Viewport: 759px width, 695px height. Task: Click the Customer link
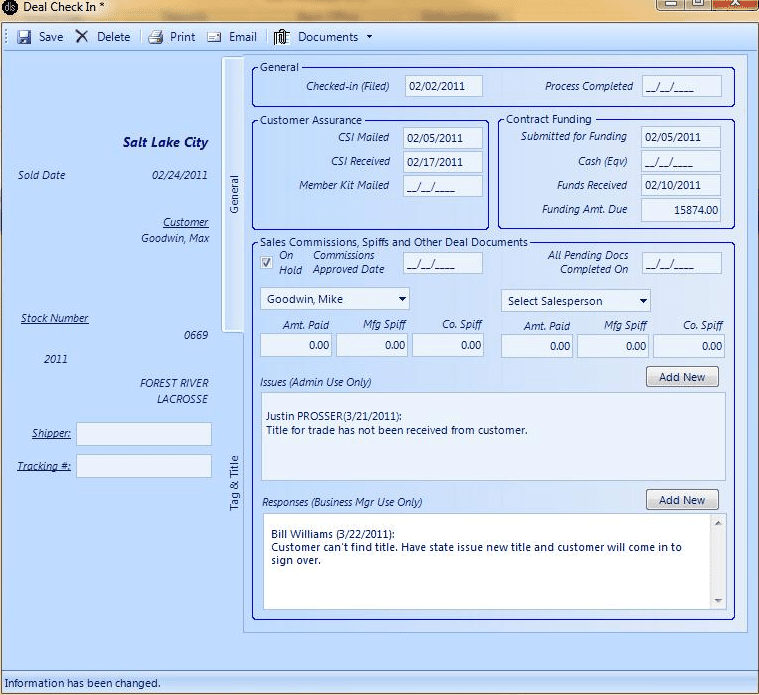click(x=185, y=222)
